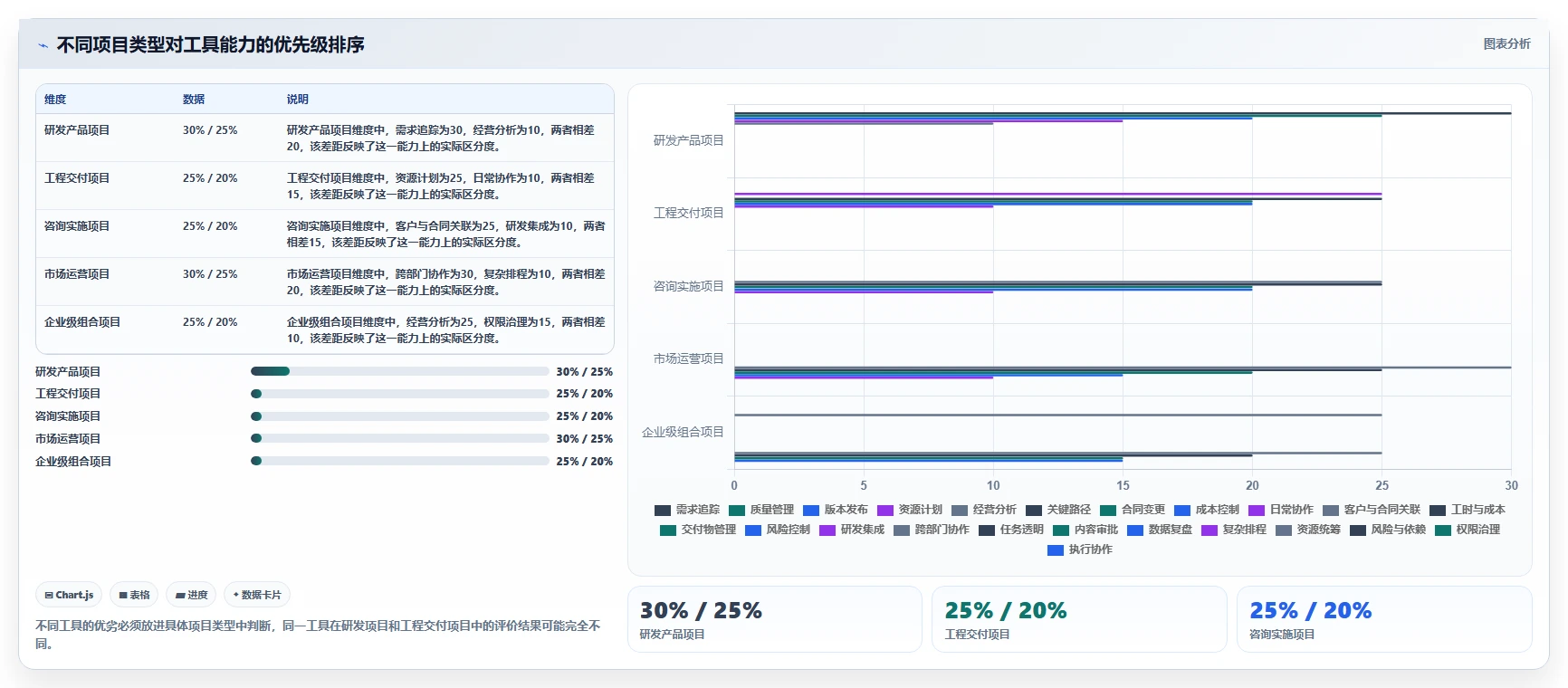Screen dimensions: 1568x688
Task: Toggle the 质量管理 legend series
Action: pos(761,510)
